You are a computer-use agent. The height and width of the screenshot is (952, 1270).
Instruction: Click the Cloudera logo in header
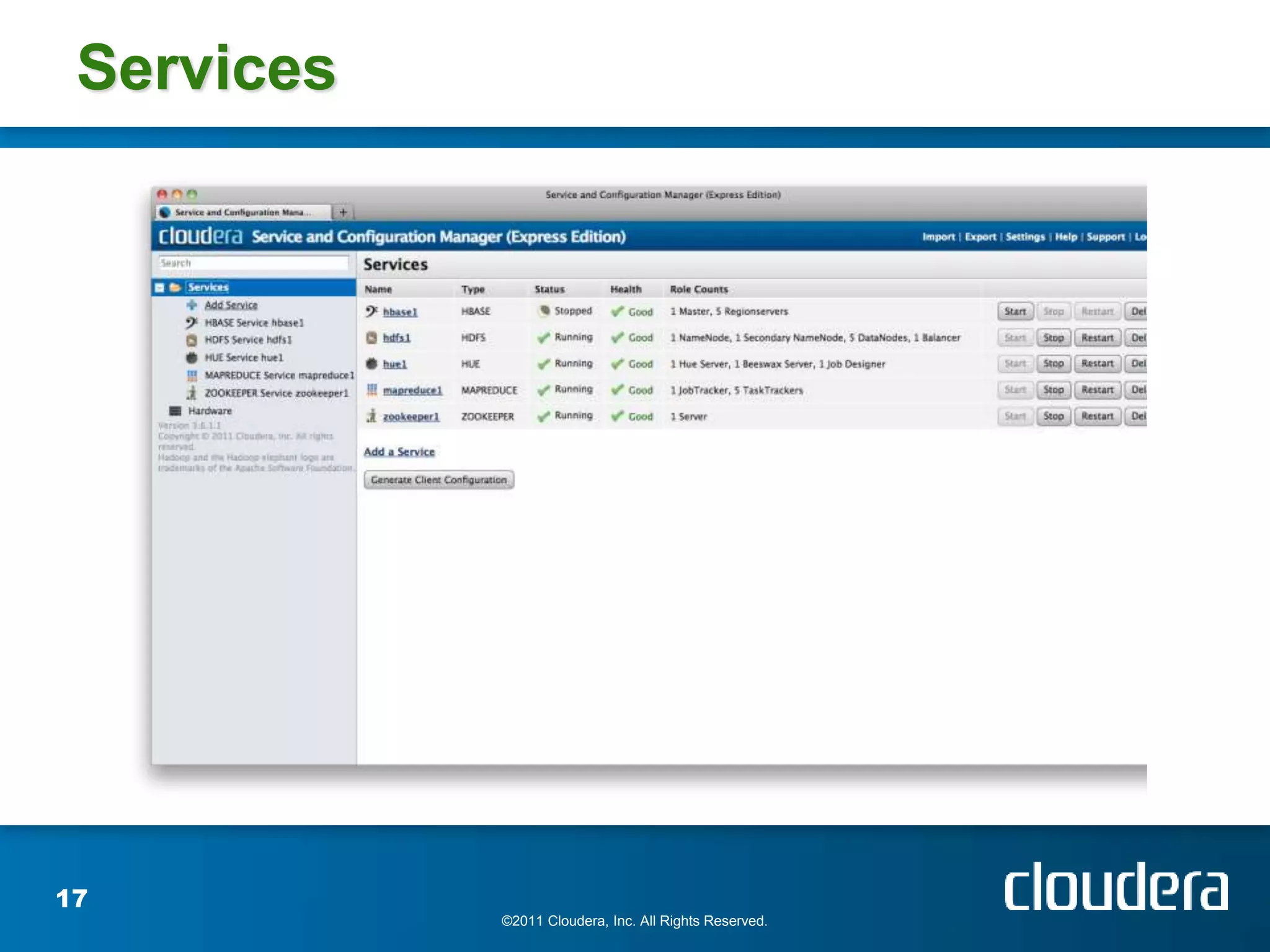(x=200, y=236)
